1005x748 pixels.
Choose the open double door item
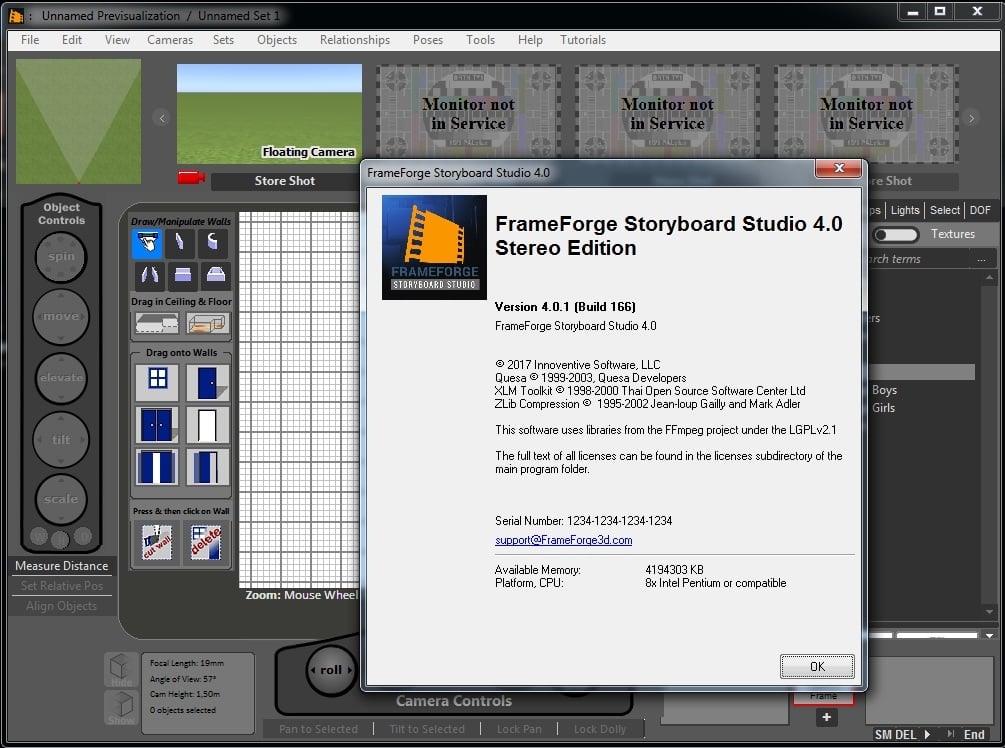pyautogui.click(x=156, y=467)
